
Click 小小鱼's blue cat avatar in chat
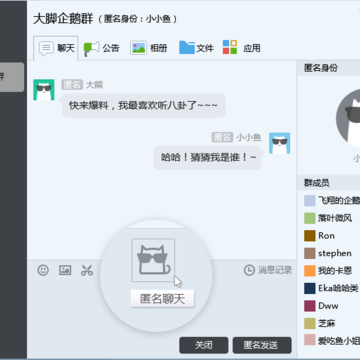point(280,143)
